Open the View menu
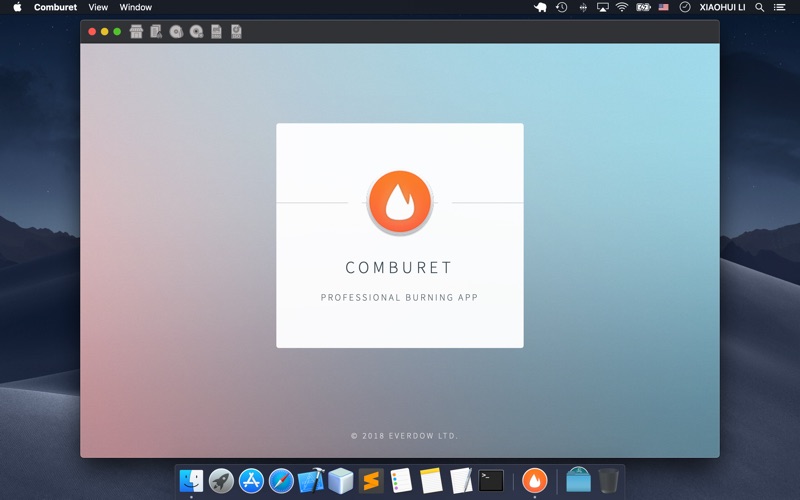This screenshot has height=500, width=800. click(x=98, y=7)
